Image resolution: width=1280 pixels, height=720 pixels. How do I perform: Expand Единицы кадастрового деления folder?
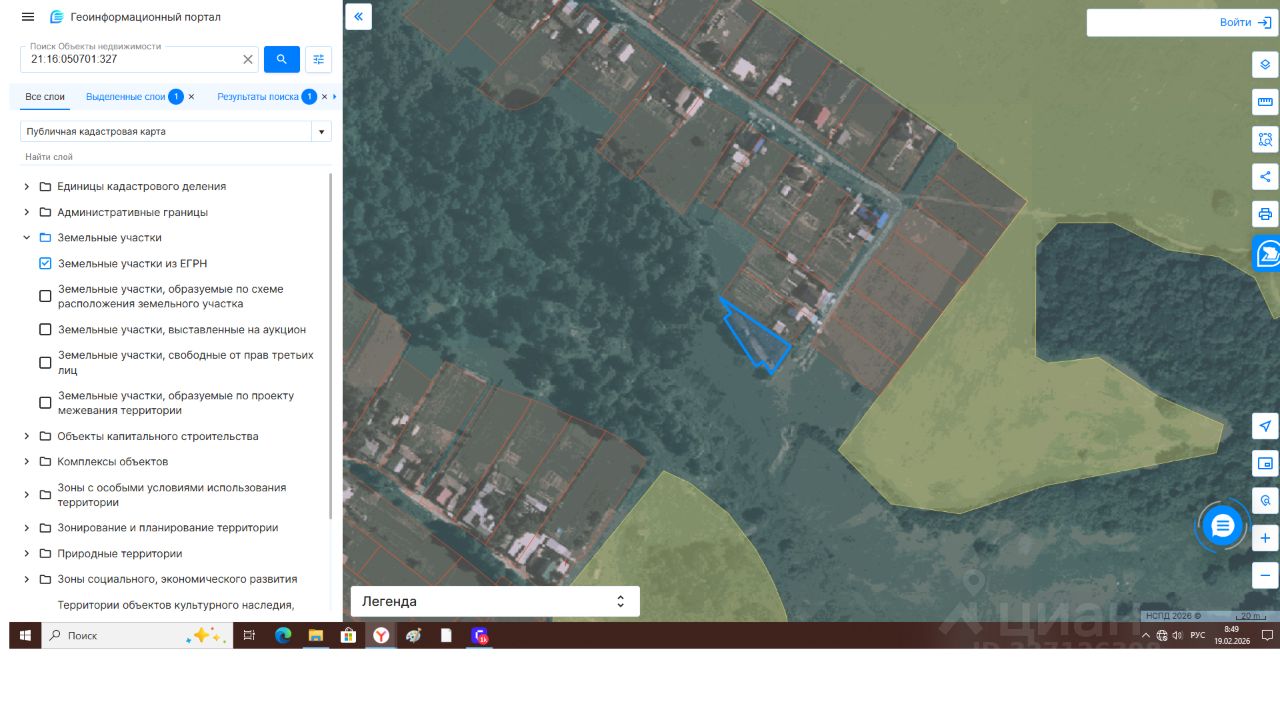pos(27,186)
